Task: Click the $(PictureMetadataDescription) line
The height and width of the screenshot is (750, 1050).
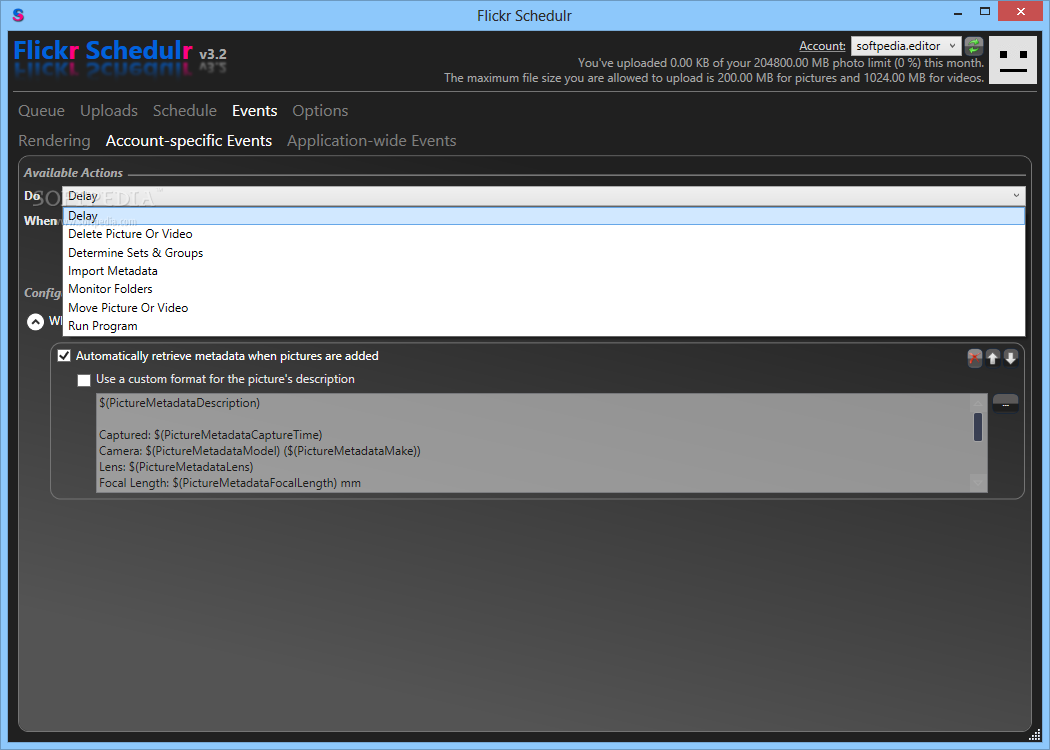Action: pos(179,403)
